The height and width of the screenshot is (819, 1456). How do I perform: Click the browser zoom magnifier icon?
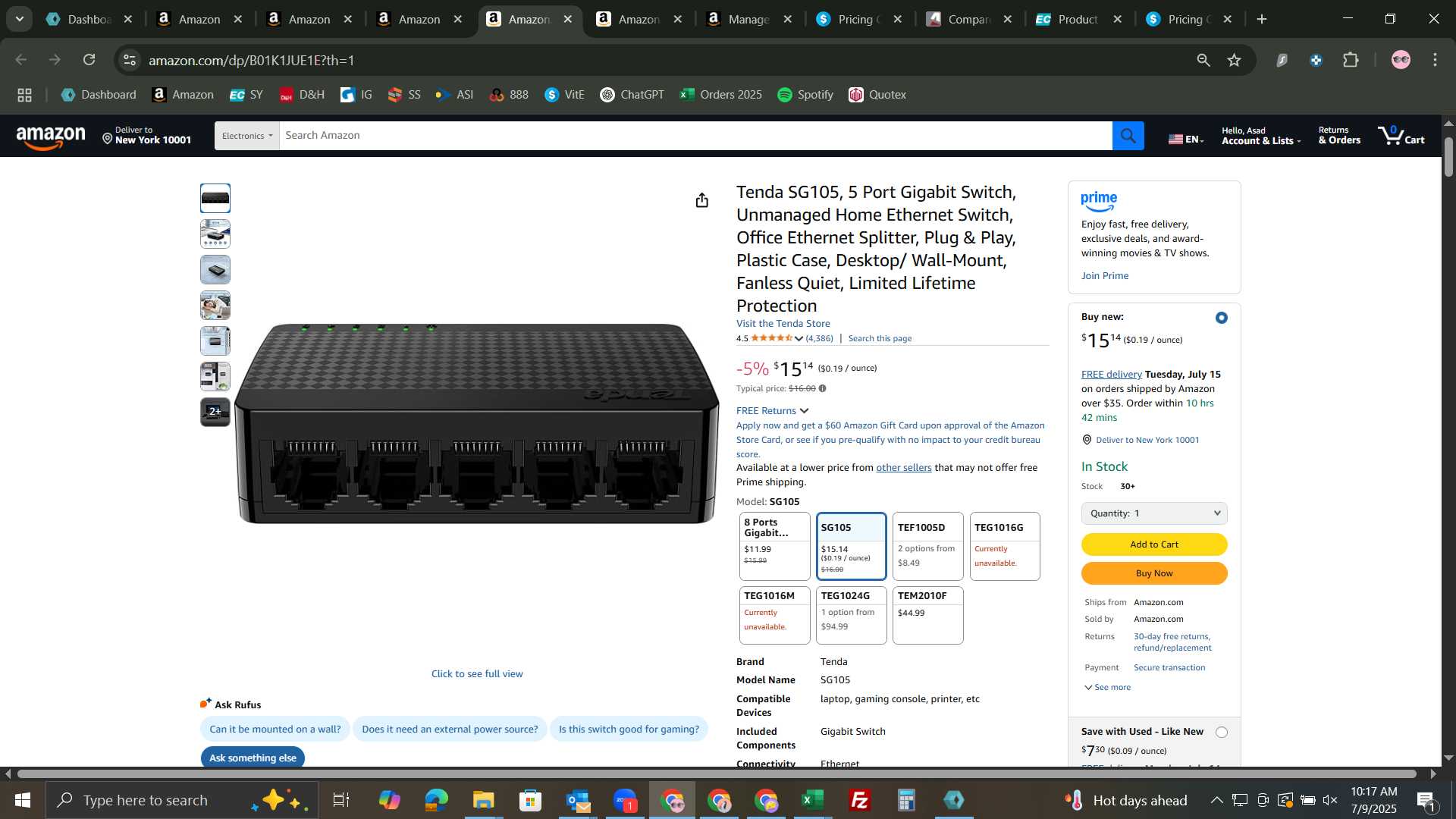pos(1203,60)
